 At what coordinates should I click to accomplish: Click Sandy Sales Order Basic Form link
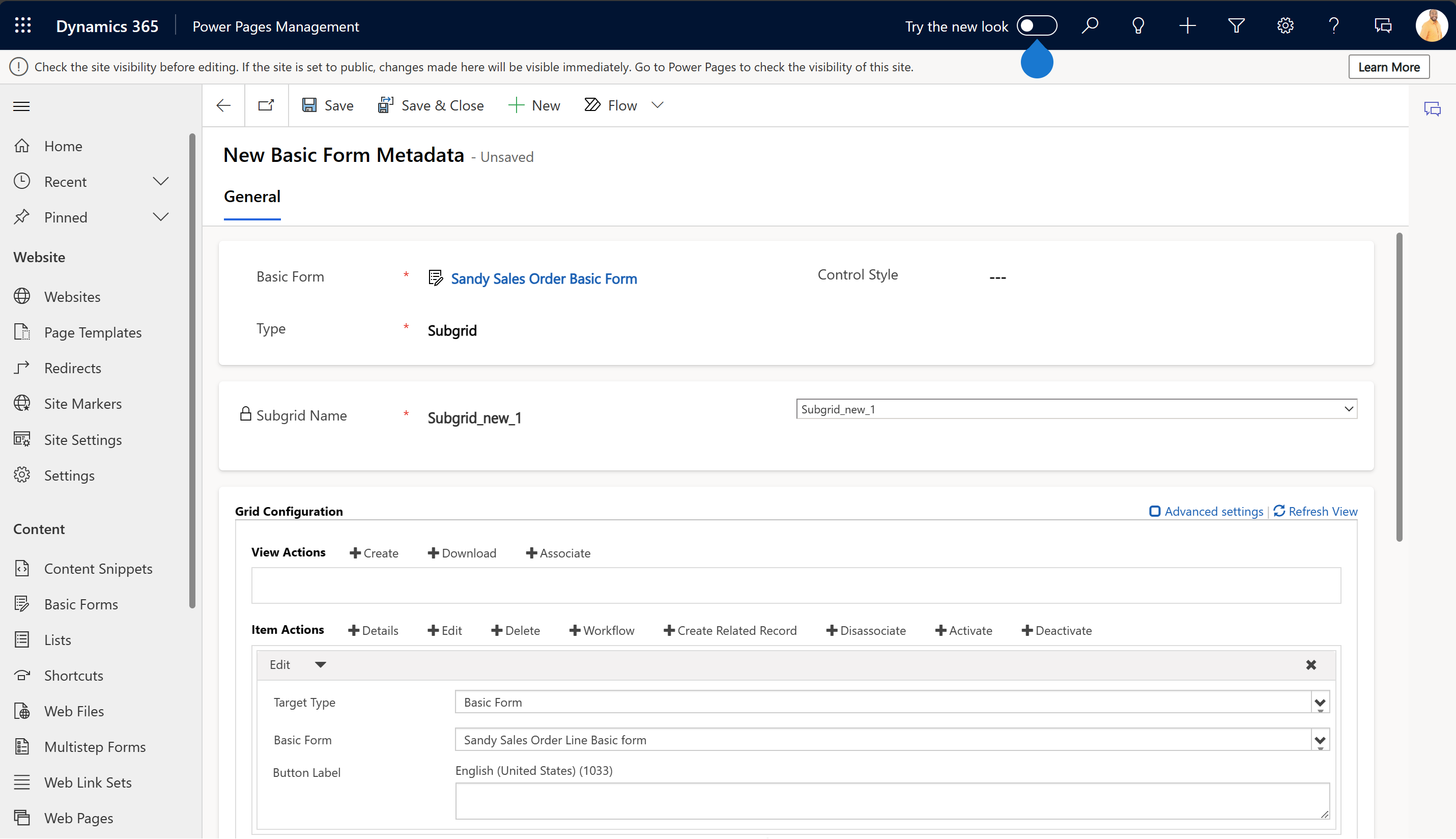544,278
